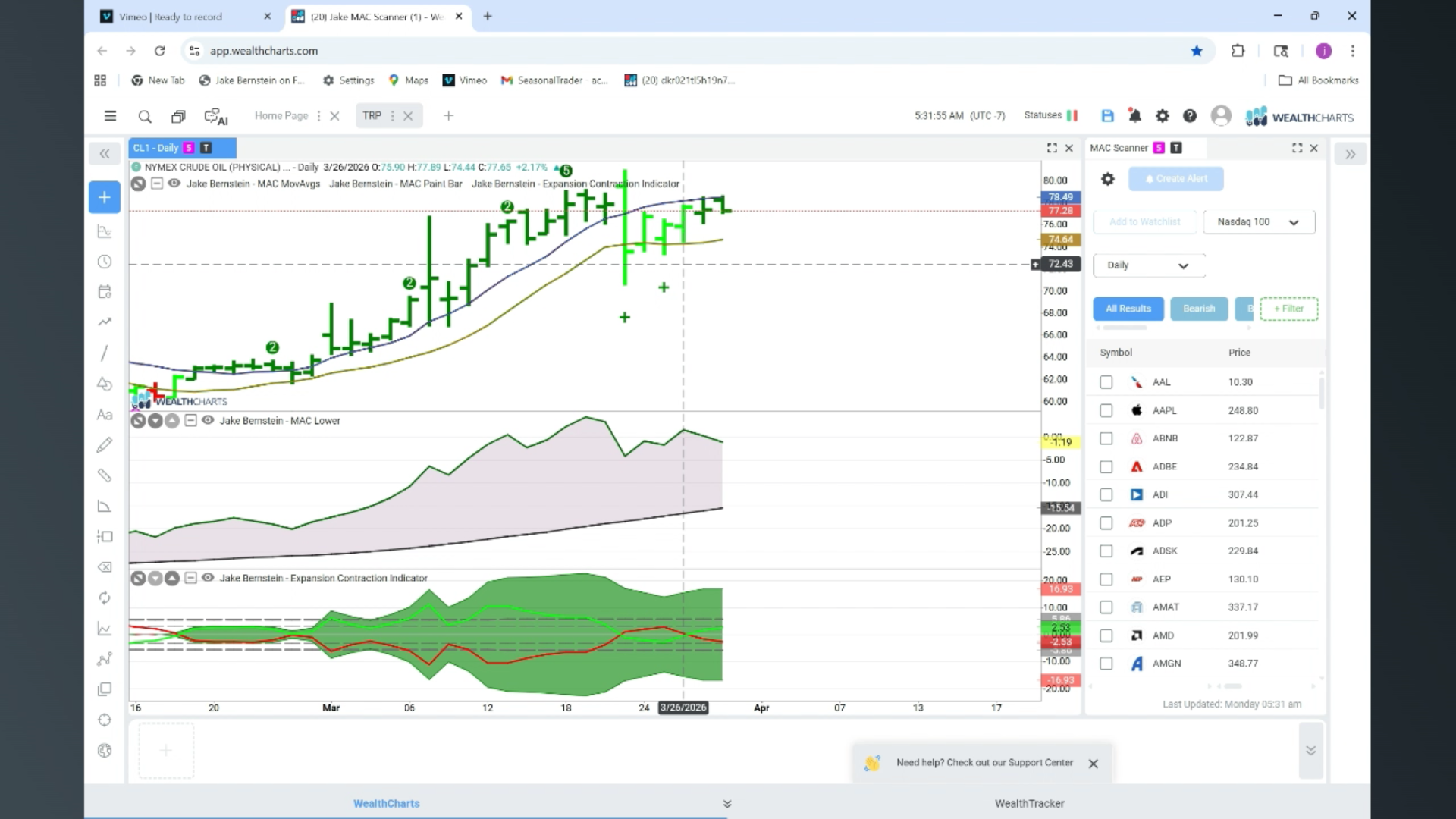Dismiss the Support Center help popup

pos(1093,764)
